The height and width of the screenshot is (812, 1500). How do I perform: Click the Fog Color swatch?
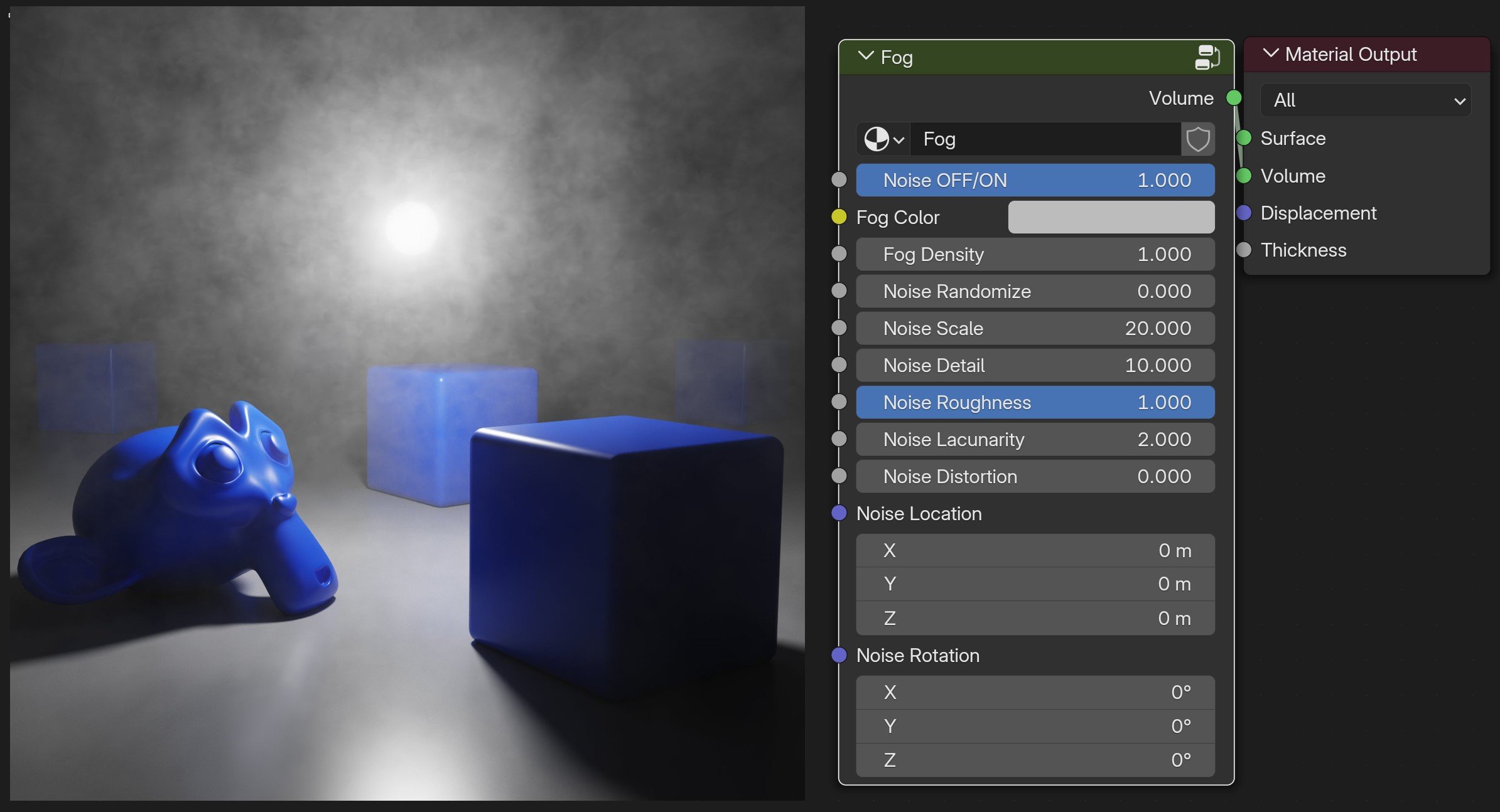[1111, 217]
